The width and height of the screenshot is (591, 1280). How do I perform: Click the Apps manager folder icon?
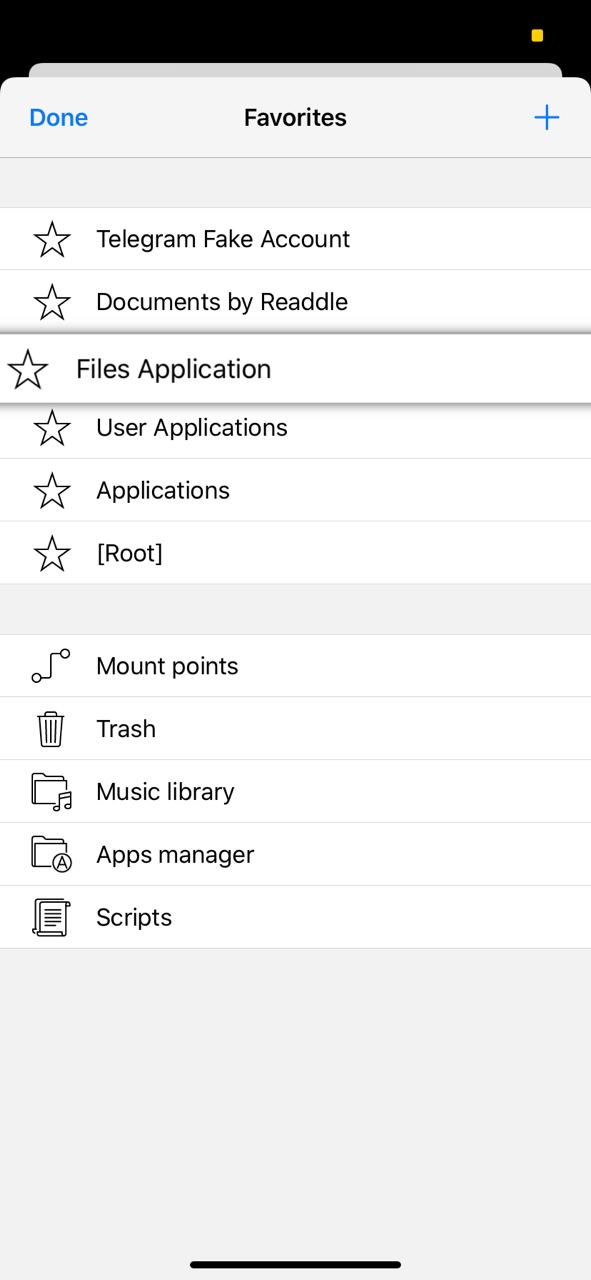[52, 855]
